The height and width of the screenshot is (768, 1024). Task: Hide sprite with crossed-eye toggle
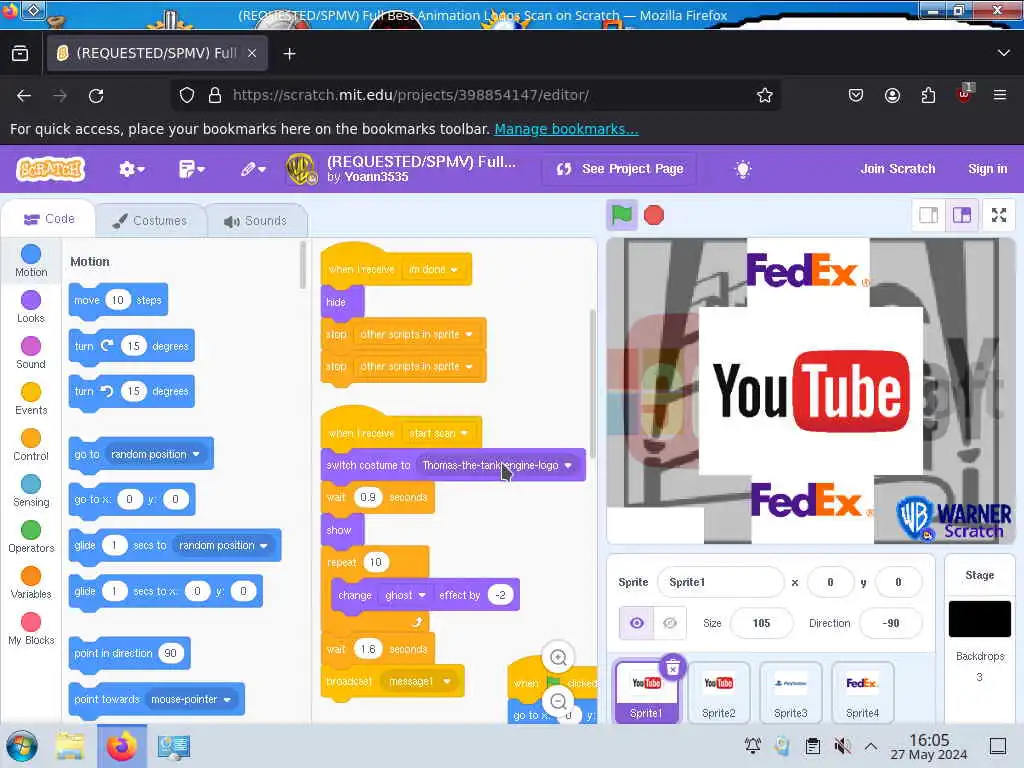coord(669,623)
